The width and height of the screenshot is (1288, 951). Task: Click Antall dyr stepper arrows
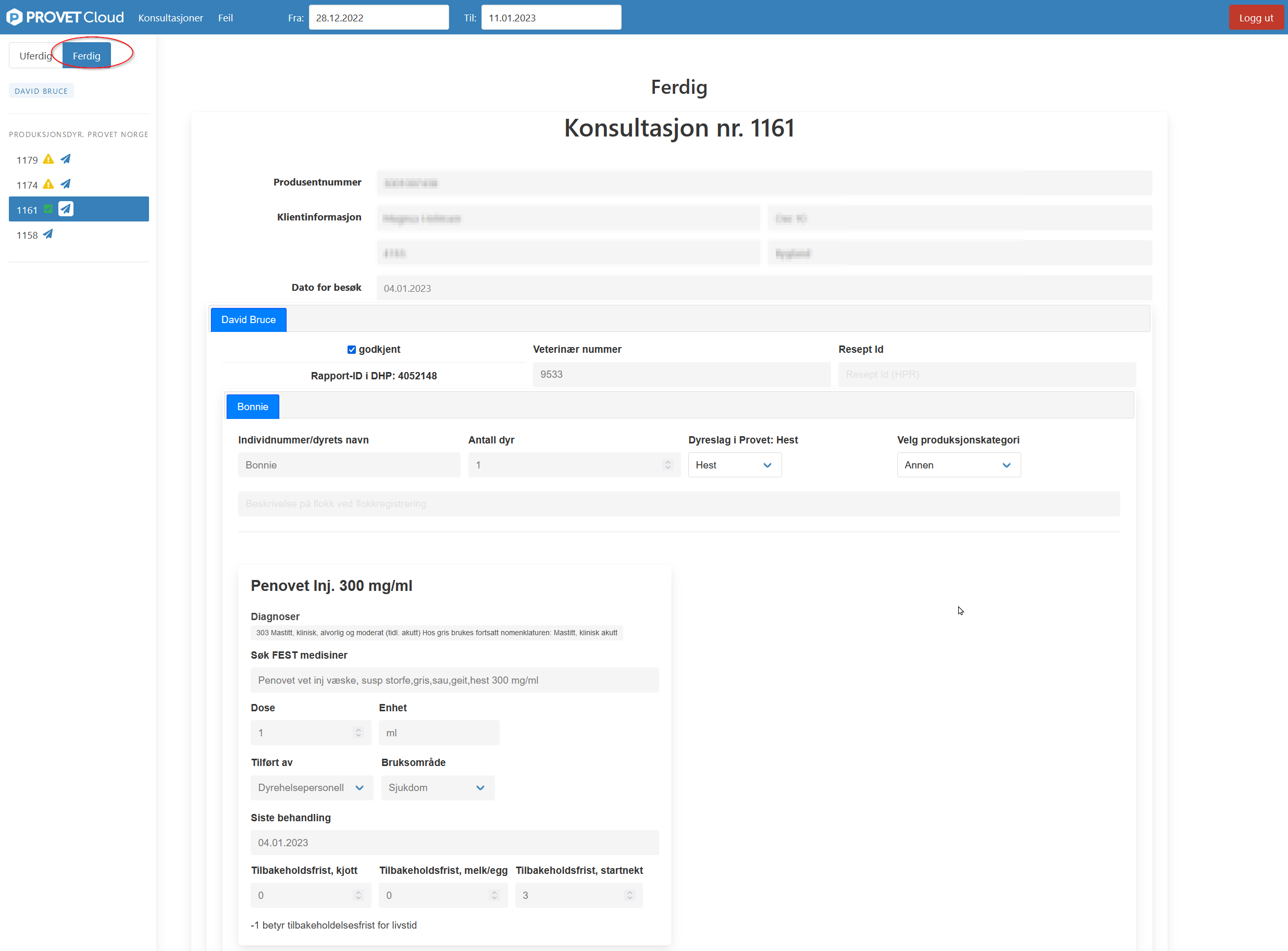pyautogui.click(x=667, y=465)
